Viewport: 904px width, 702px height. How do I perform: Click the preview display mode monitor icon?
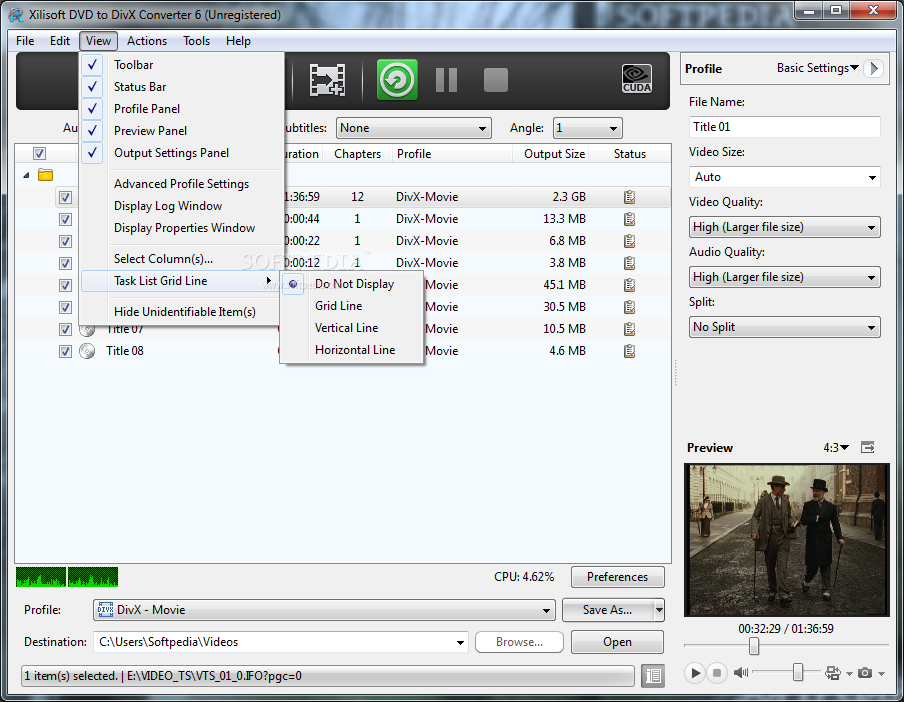[x=833, y=673]
